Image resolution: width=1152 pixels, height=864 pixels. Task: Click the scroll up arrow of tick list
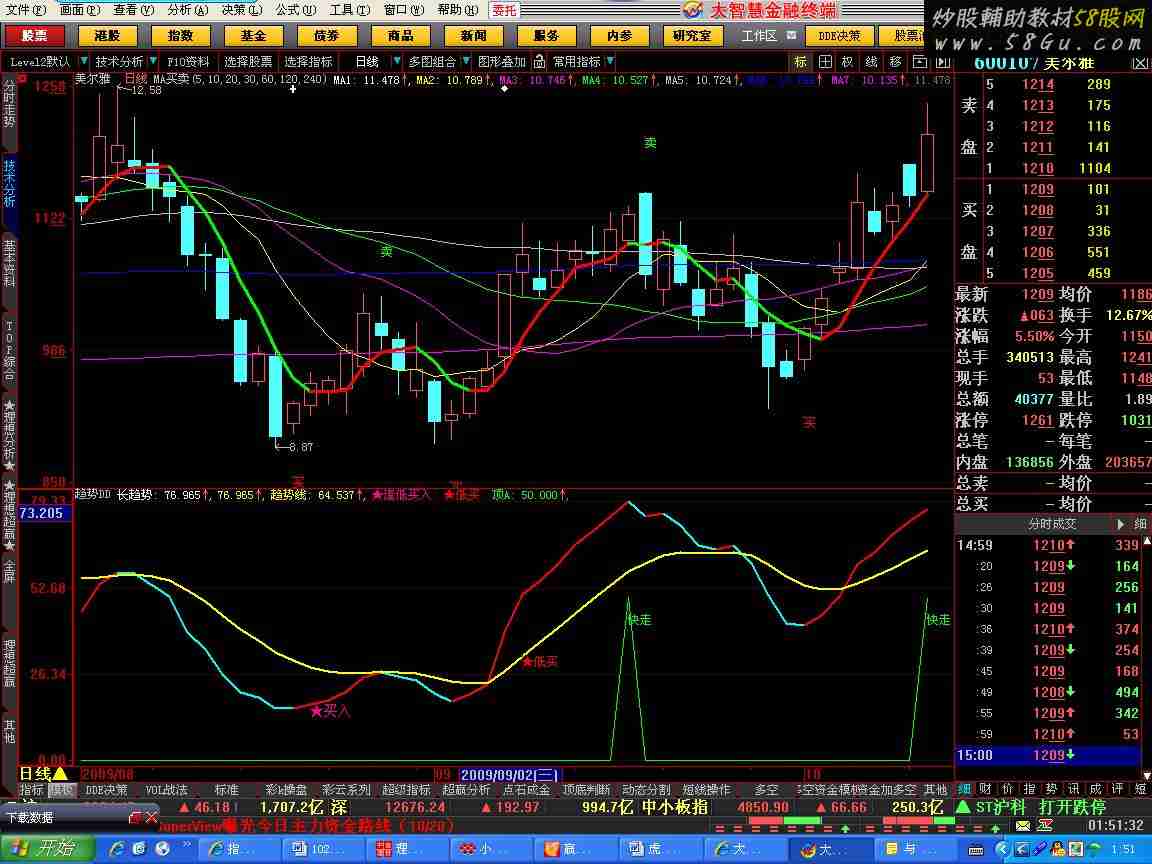1147,541
